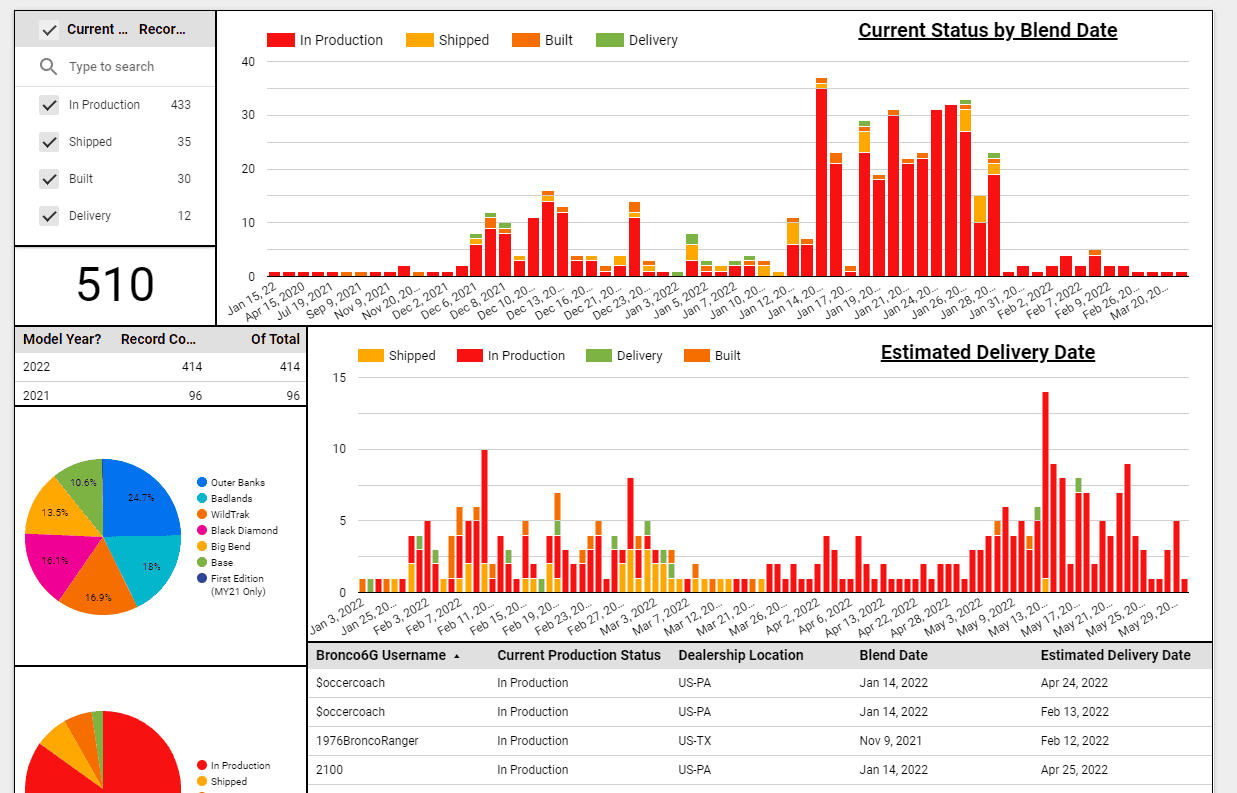Sort by Estimated Delivery Date column header
Image resolution: width=1237 pixels, height=793 pixels.
[x=1116, y=655]
